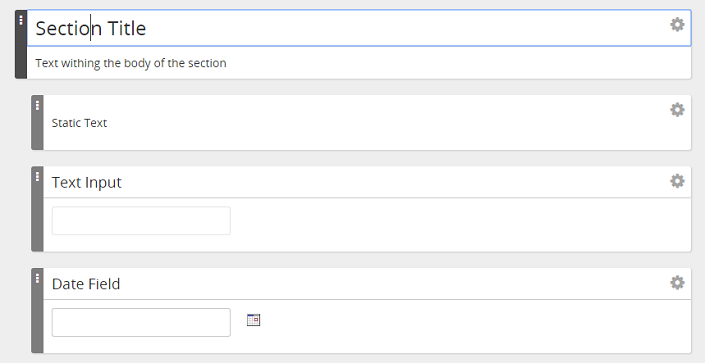Screen dimensions: 705x363
Task: Select the Text Input gray side strip
Action: tap(37, 209)
